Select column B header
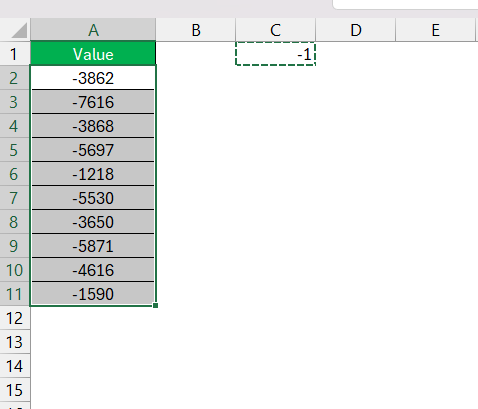This screenshot has height=409, width=478. click(x=196, y=30)
